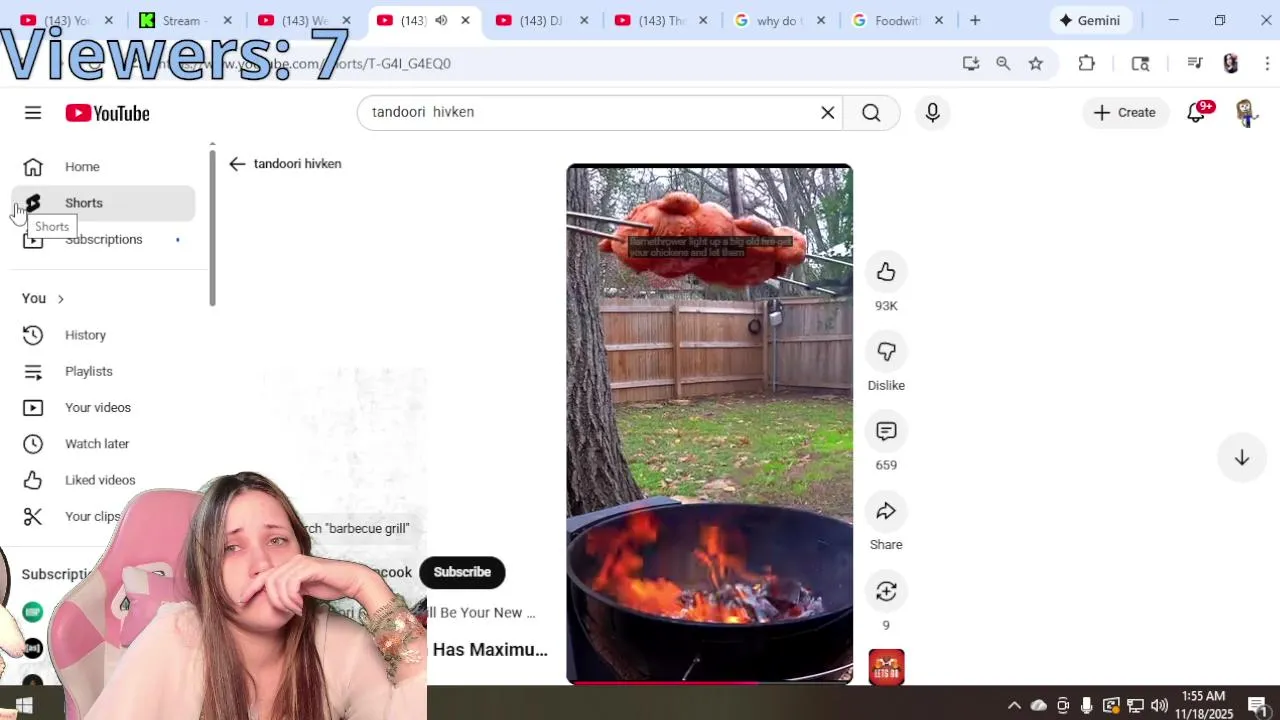
Task: Subscribe to the Short's channel
Action: pos(462,572)
